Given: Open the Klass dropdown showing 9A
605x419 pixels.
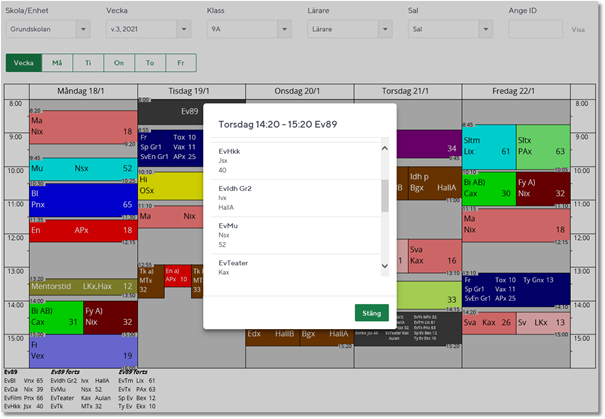Looking at the screenshot, I should tap(250, 29).
